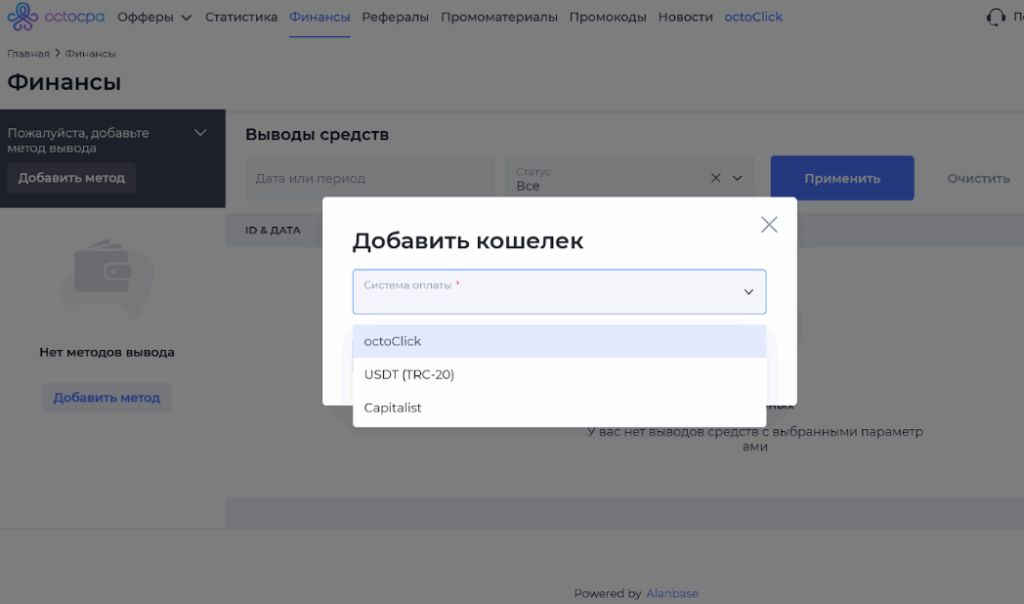Go to Промоматериалы section
Image resolution: width=1024 pixels, height=604 pixels.
click(x=499, y=16)
